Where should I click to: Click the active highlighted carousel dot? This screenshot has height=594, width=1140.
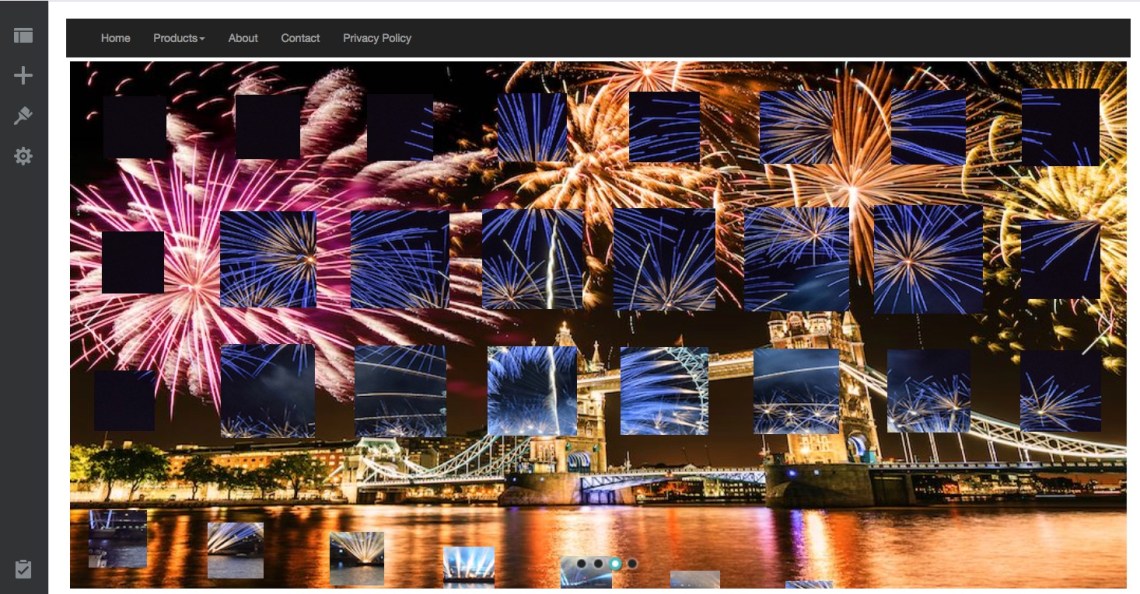point(615,564)
